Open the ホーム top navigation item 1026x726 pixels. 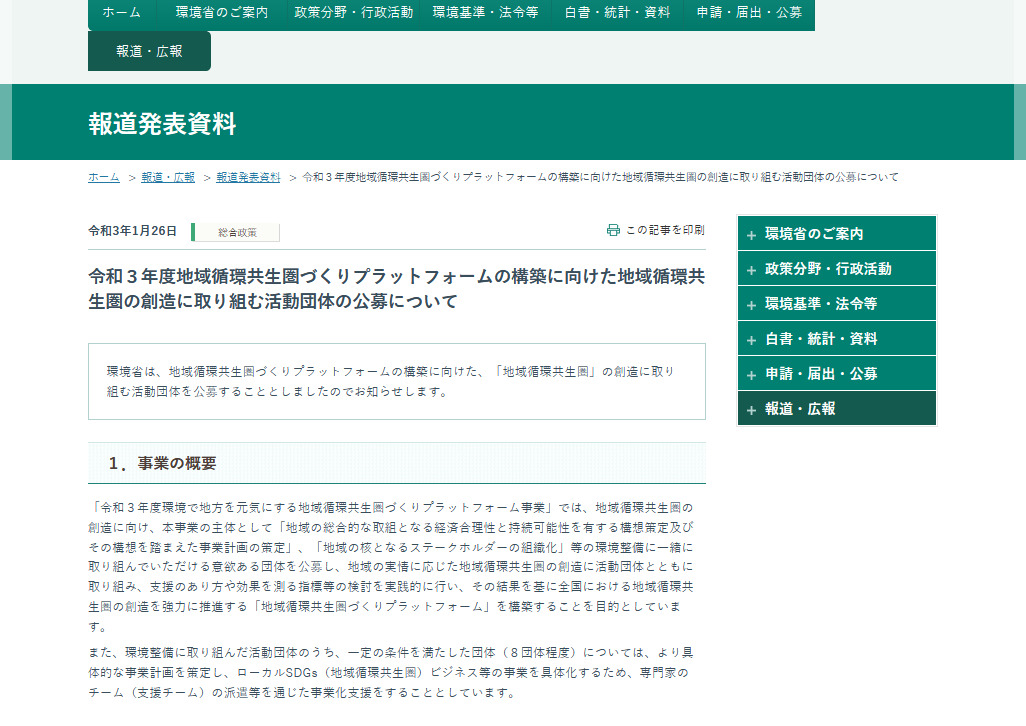(121, 13)
